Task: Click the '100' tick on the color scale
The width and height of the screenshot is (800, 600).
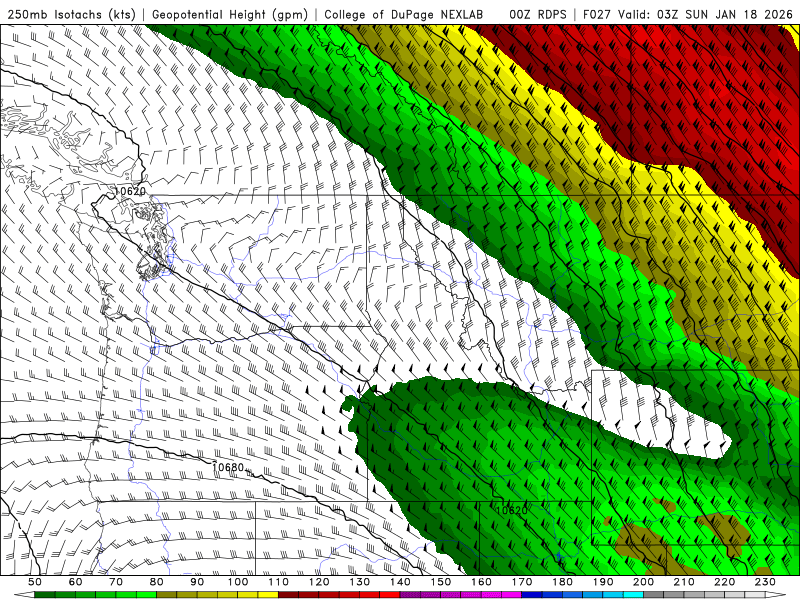Action: click(x=238, y=582)
